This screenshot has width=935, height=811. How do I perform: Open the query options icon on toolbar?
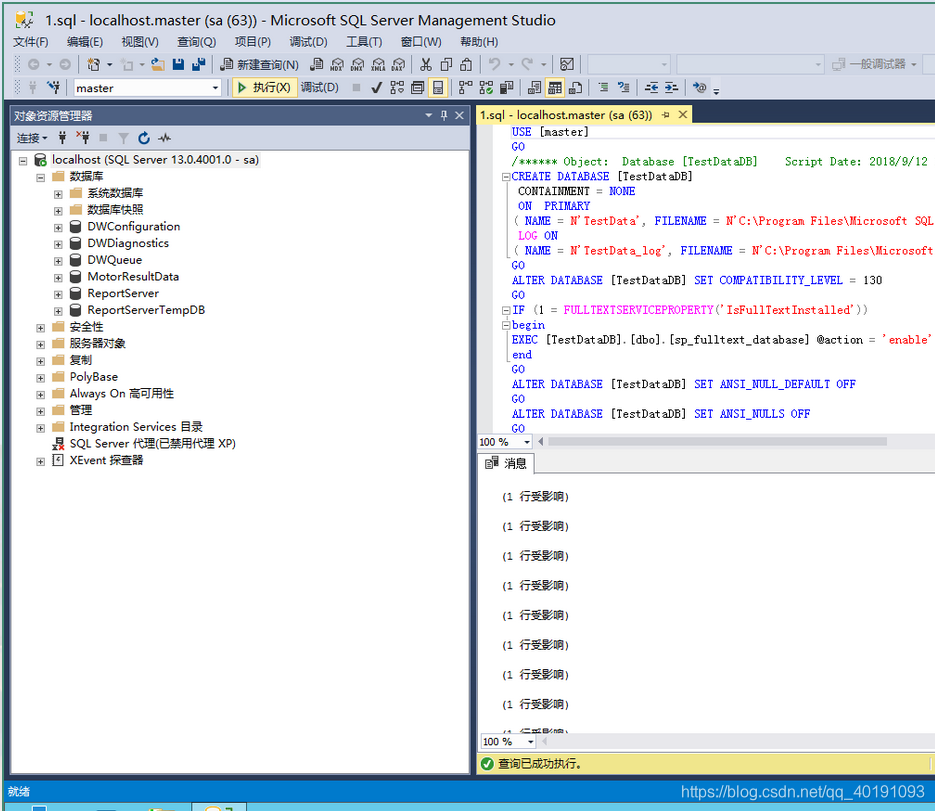tap(417, 87)
